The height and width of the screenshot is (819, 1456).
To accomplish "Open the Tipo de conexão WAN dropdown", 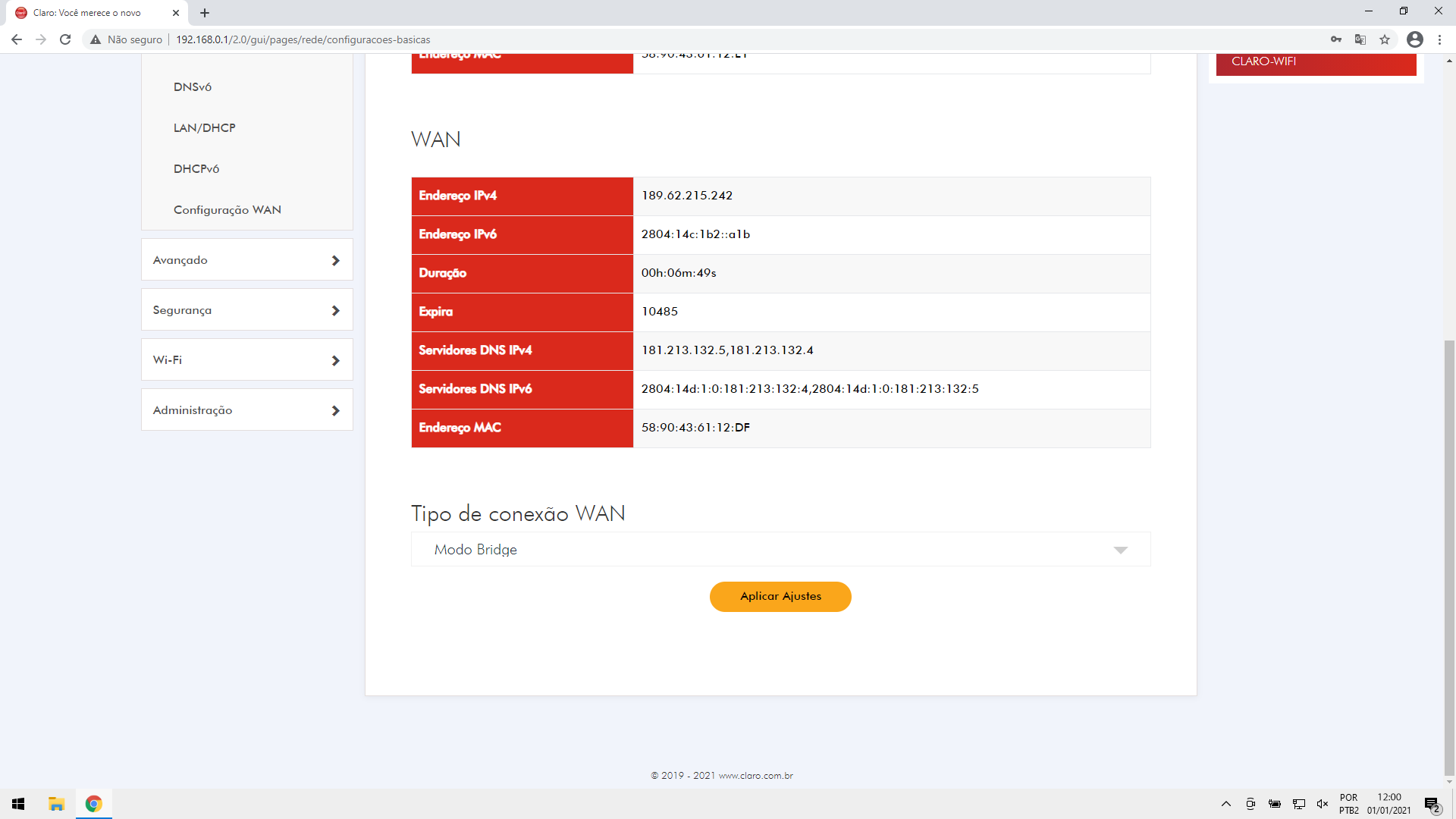I will coord(781,549).
